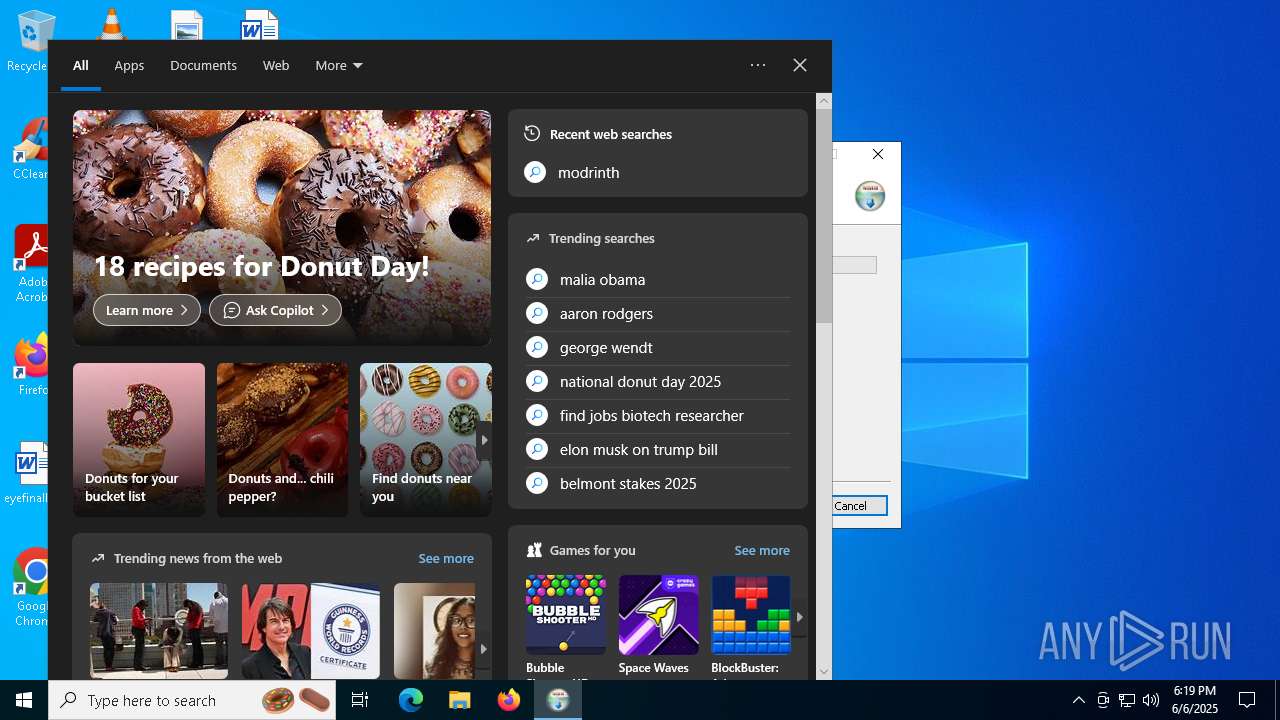
Task: Open See more for Games for you
Action: tap(762, 550)
